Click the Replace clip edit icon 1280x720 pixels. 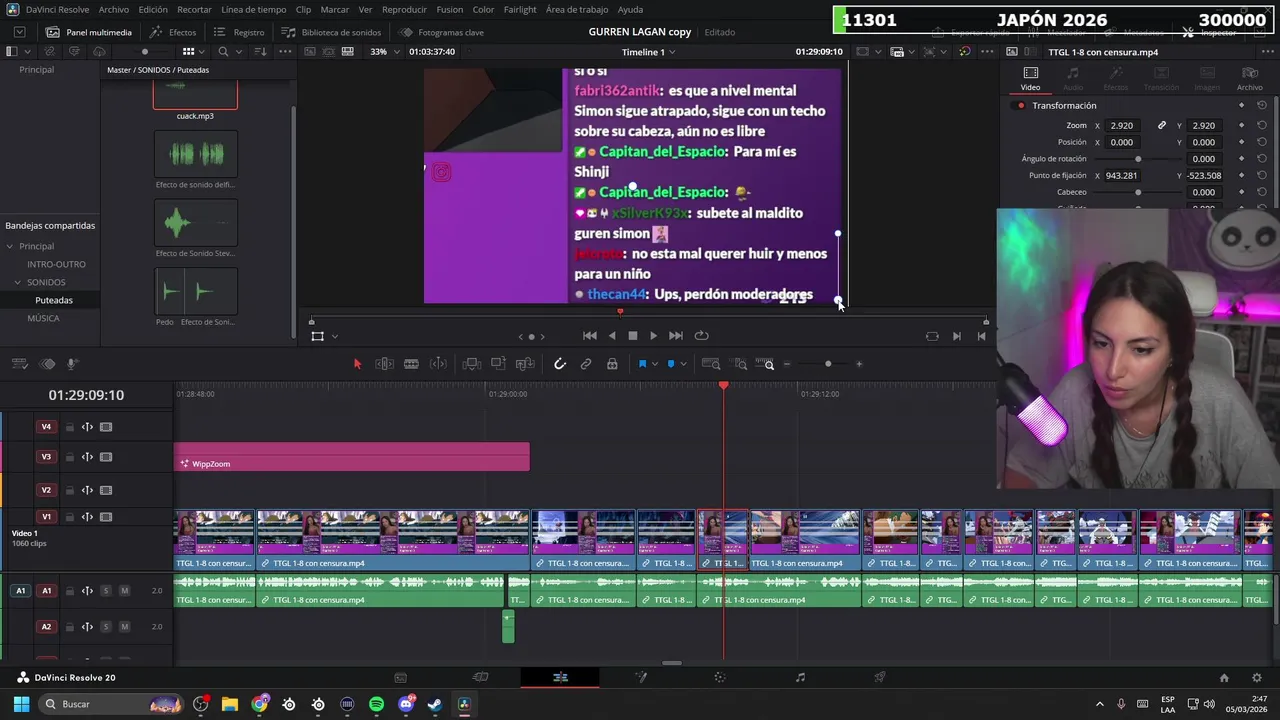(525, 364)
